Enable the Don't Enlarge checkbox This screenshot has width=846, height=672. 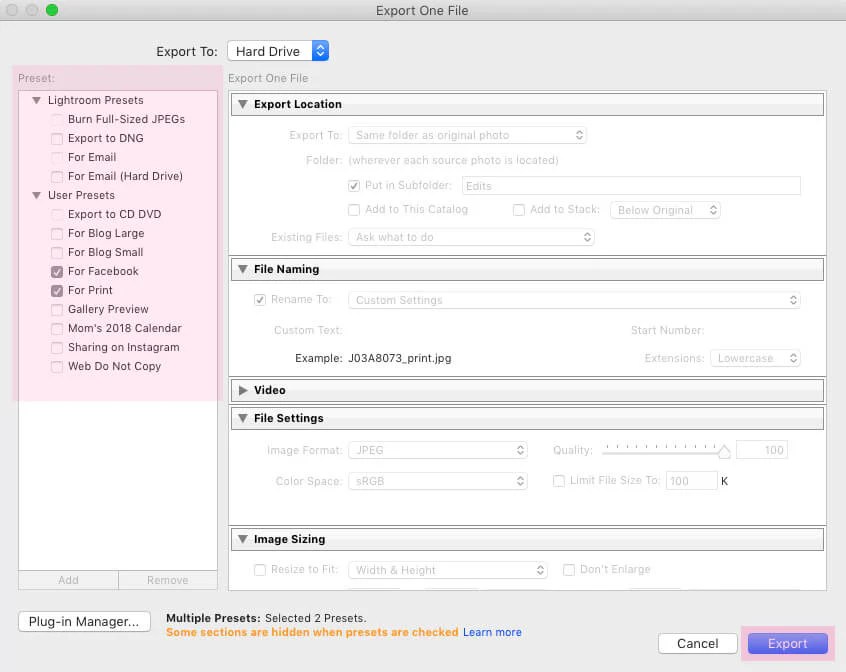click(569, 570)
